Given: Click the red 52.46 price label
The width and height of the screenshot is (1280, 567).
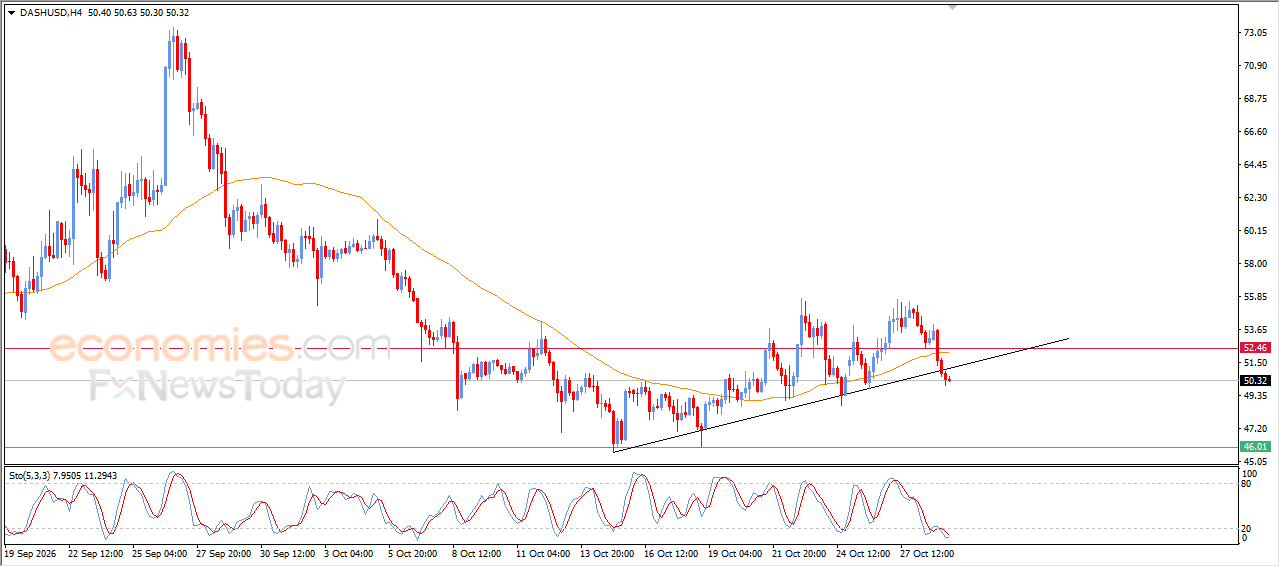Looking at the screenshot, I should [x=1255, y=348].
